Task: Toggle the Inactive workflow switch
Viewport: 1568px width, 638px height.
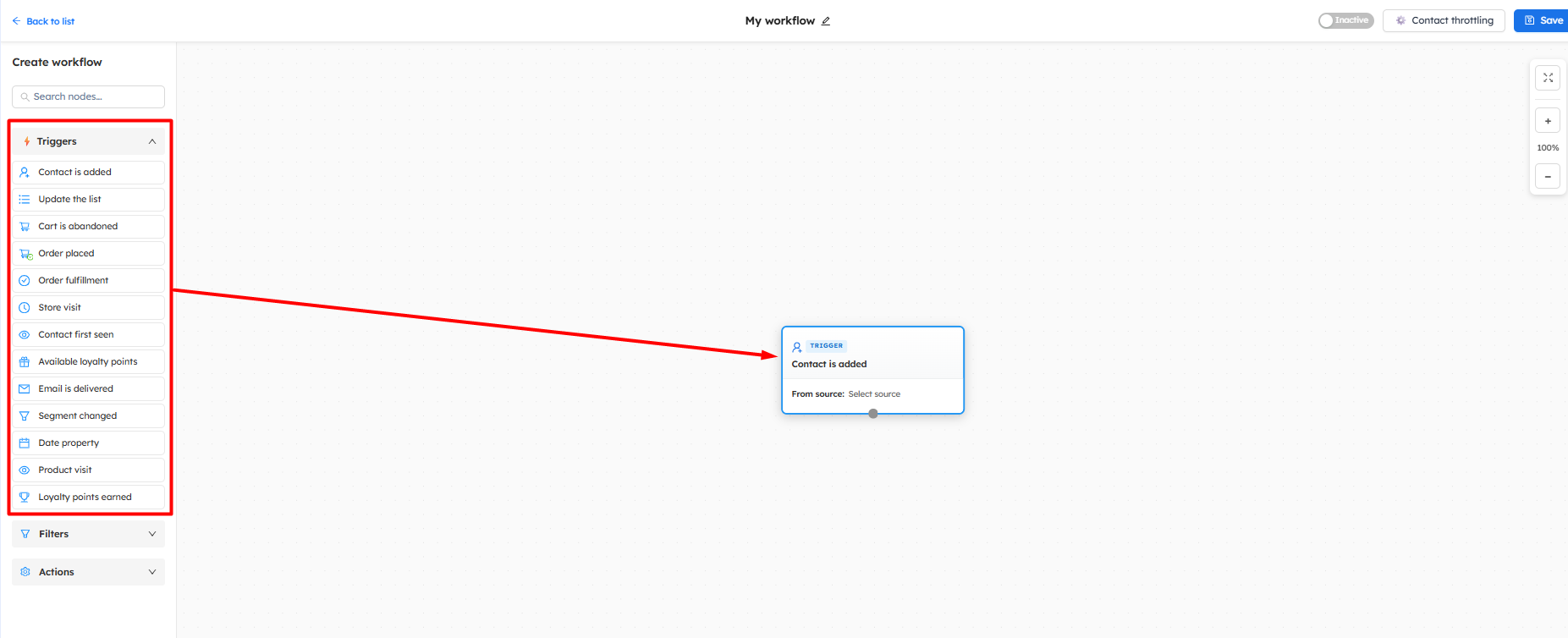Action: pos(1345,20)
